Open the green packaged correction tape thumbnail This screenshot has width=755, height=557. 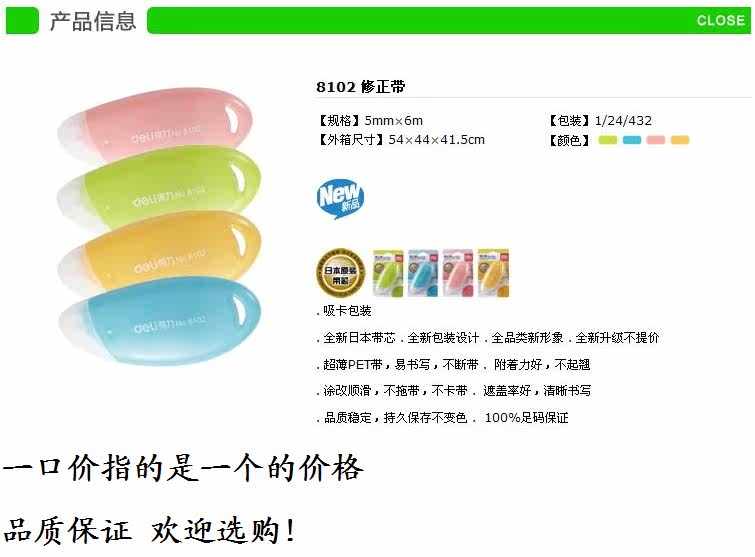pyautogui.click(x=388, y=272)
